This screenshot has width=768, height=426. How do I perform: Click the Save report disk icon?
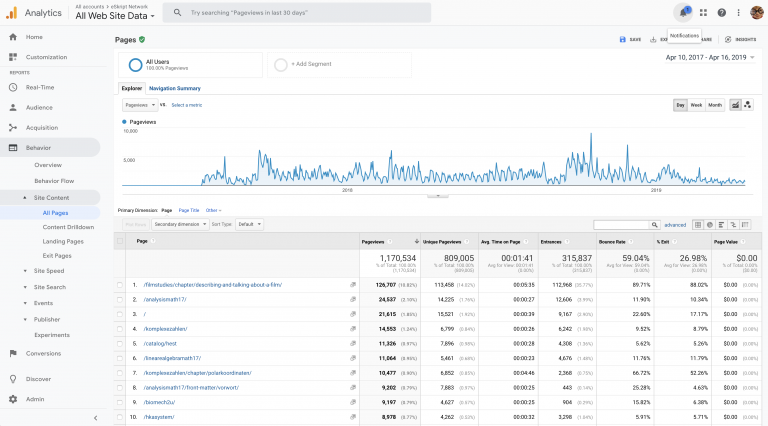coord(623,39)
